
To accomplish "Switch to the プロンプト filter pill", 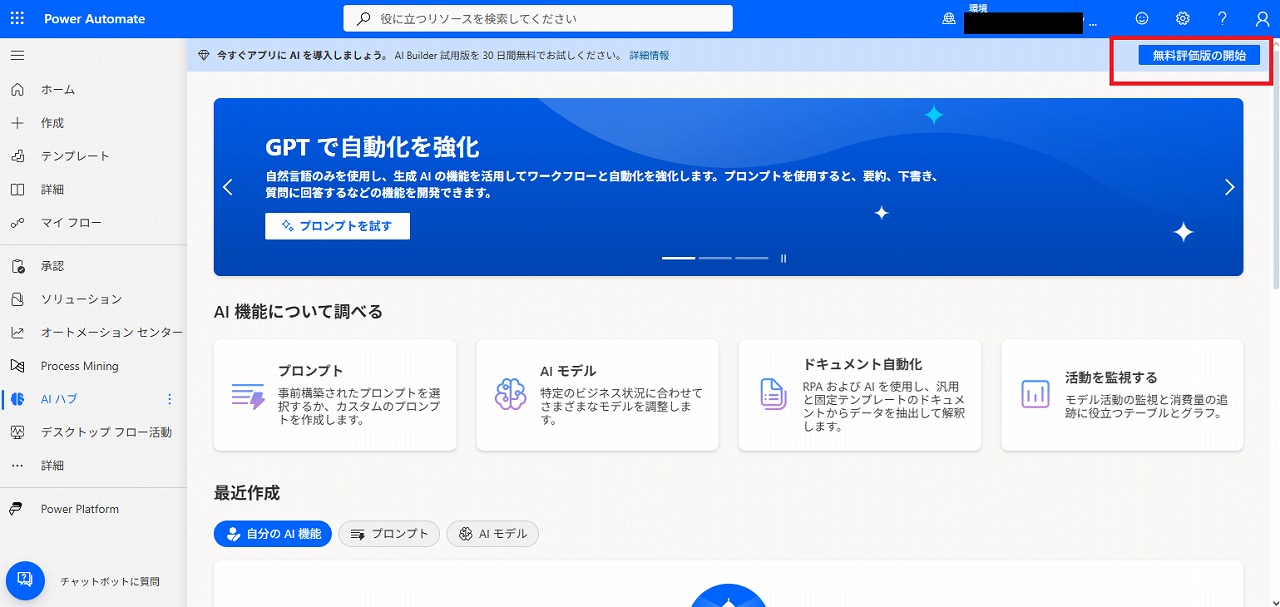I will tap(389, 534).
